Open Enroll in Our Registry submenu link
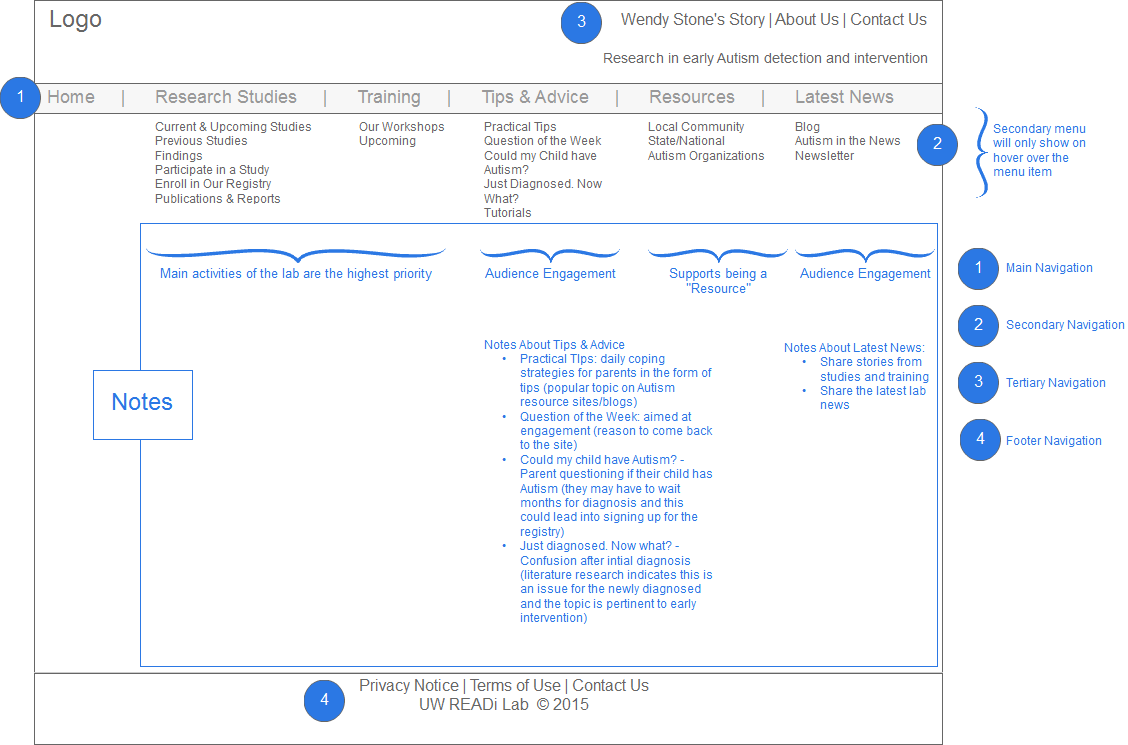This screenshot has height=745, width=1128. [213, 184]
